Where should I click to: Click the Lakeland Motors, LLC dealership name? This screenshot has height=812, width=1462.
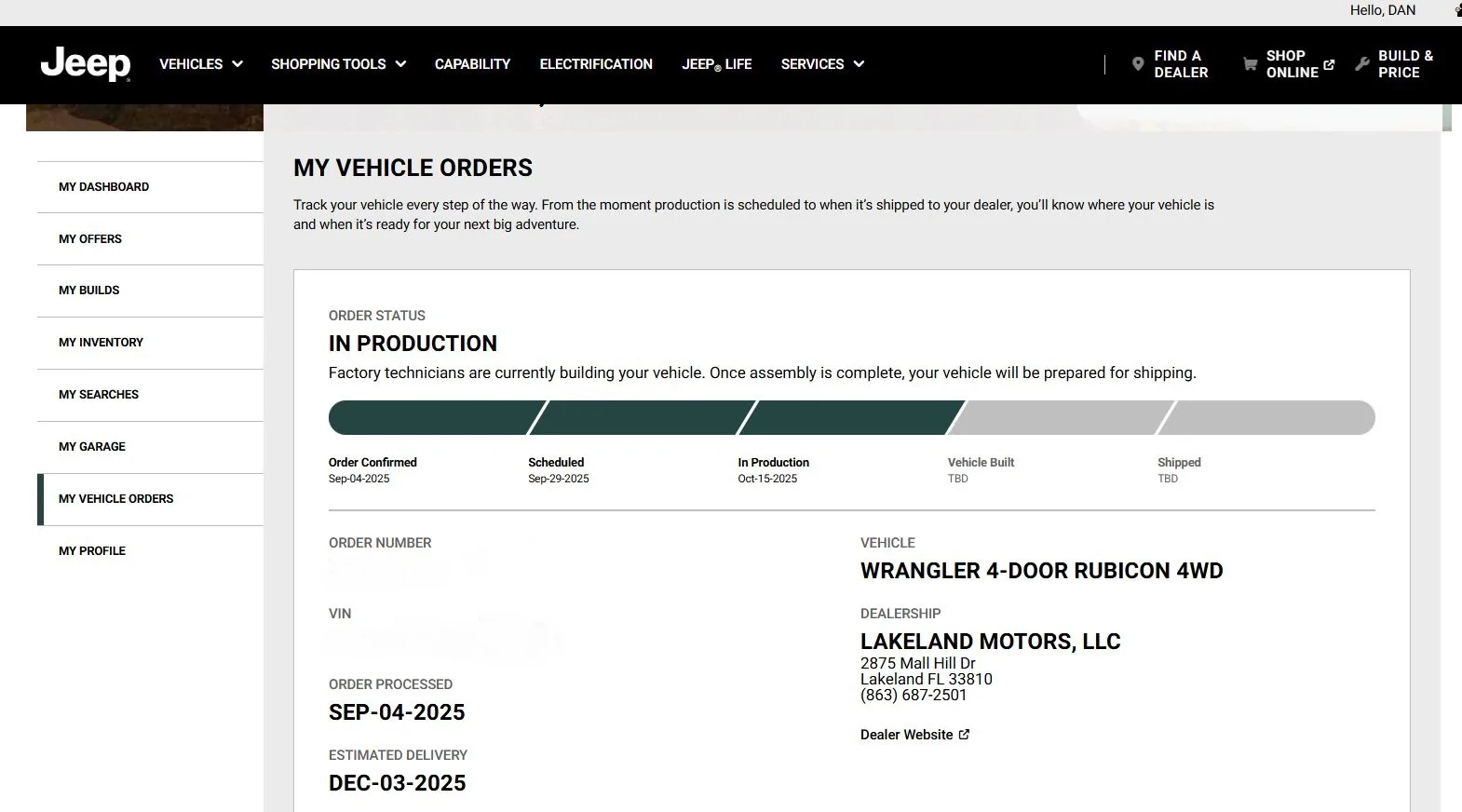[991, 642]
